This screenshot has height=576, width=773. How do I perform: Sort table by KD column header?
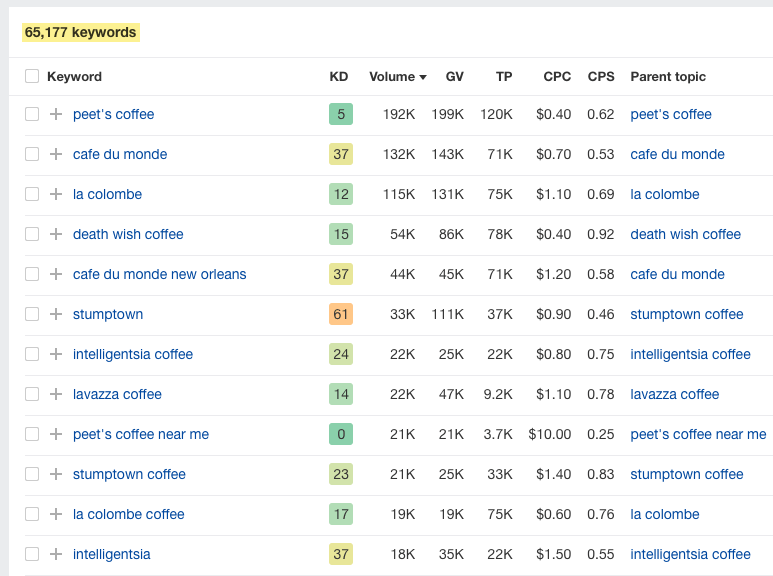point(339,76)
